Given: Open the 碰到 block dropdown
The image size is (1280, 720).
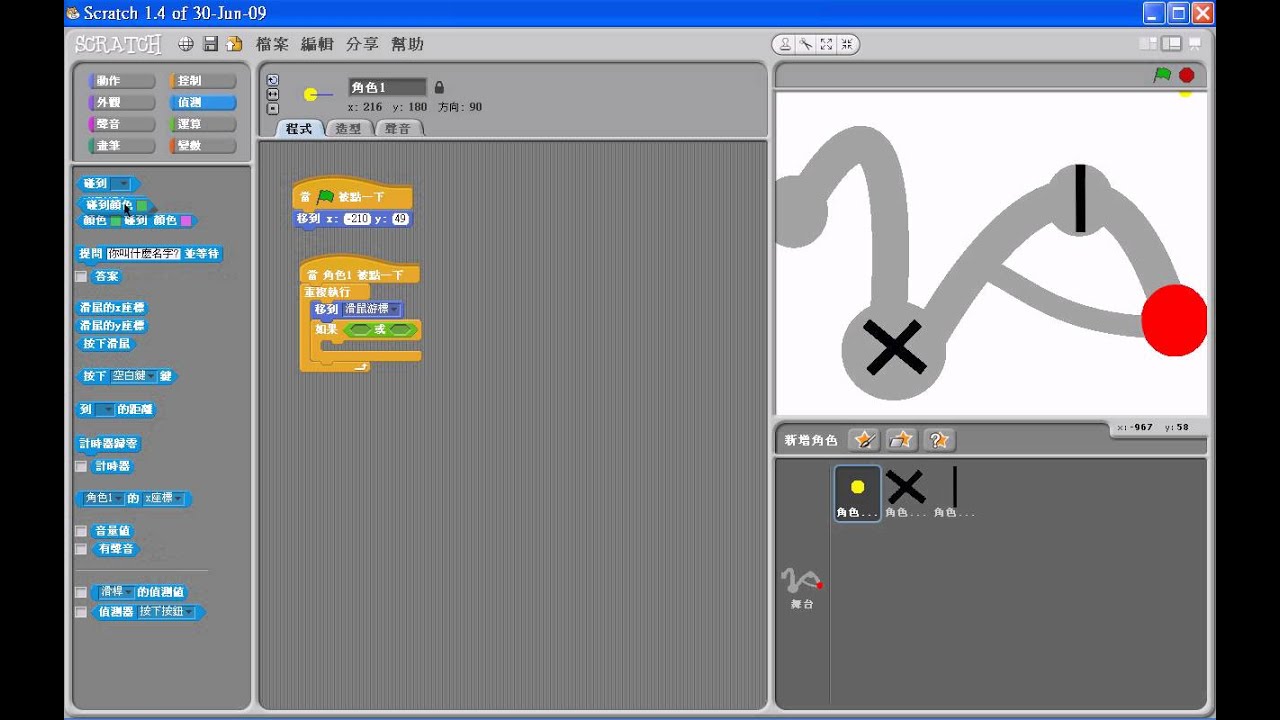Looking at the screenshot, I should (x=122, y=184).
